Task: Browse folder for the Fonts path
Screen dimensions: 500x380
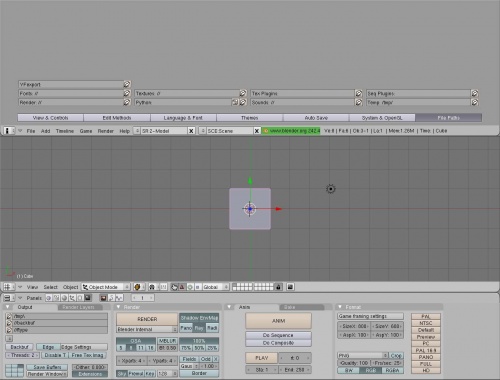Action: point(127,93)
